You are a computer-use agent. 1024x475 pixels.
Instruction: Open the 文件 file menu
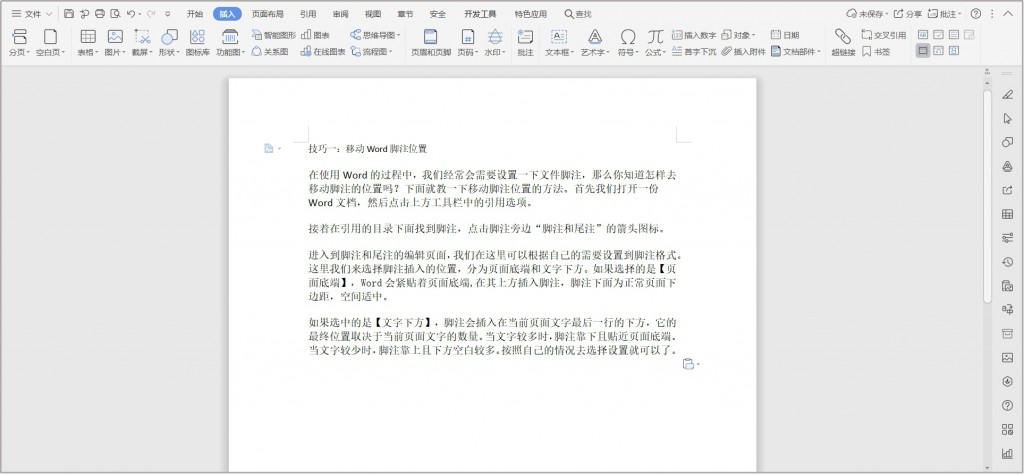click(31, 14)
